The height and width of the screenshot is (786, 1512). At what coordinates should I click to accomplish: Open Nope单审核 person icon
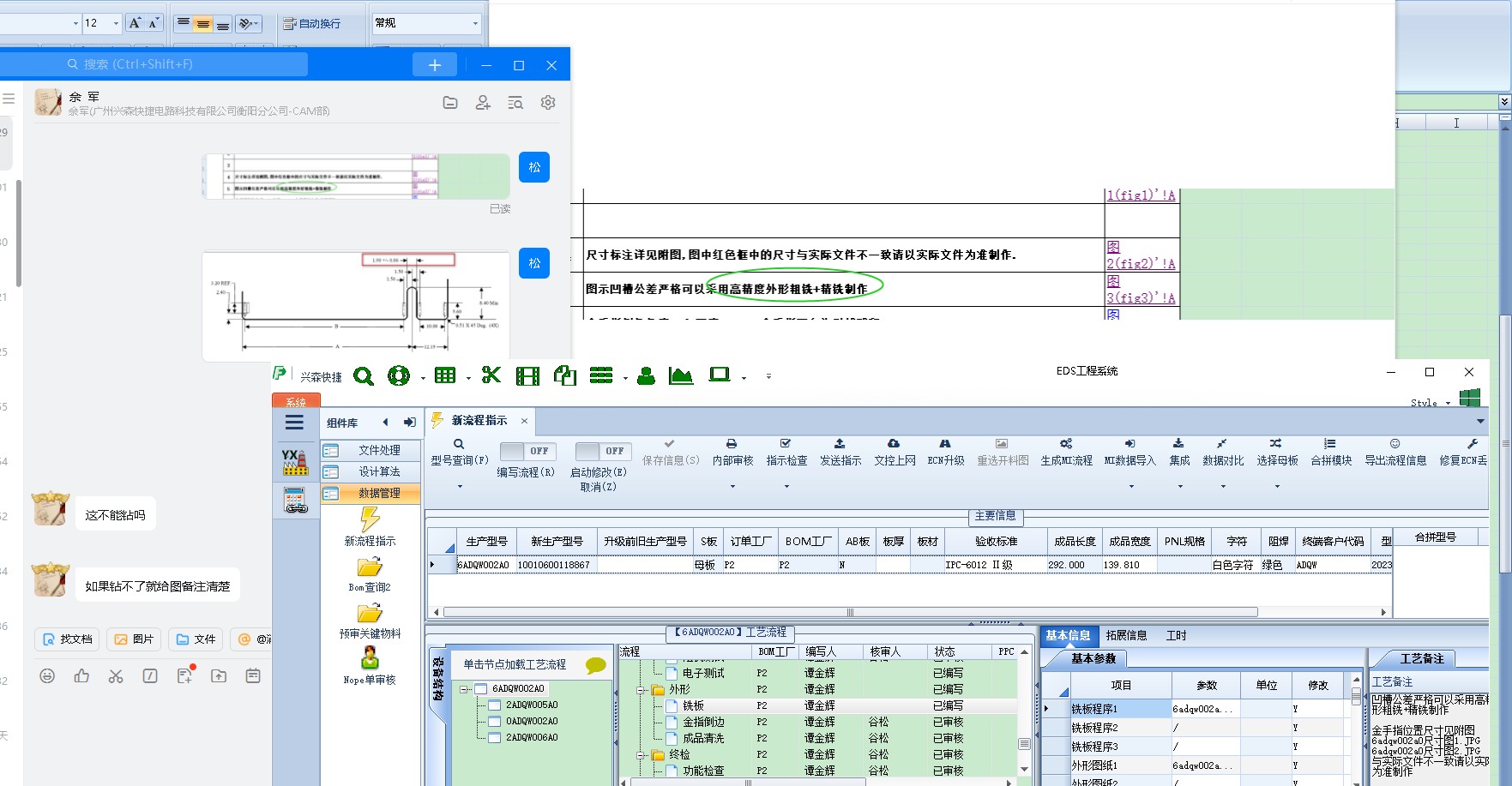coord(370,658)
